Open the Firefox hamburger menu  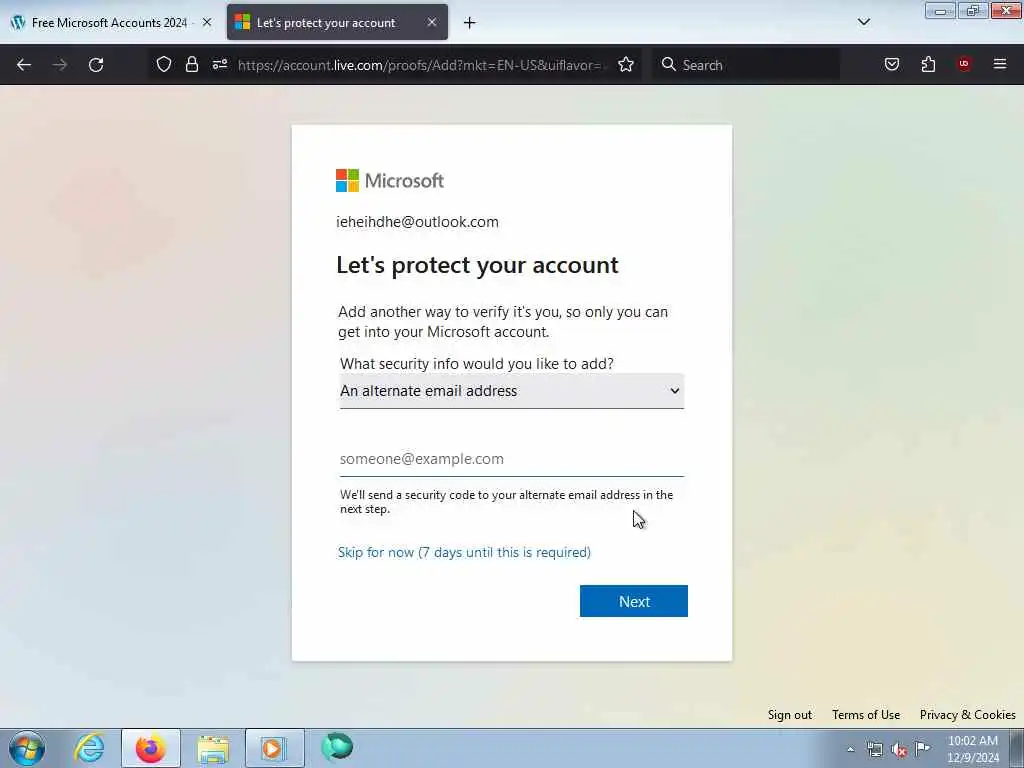[x=1000, y=64]
